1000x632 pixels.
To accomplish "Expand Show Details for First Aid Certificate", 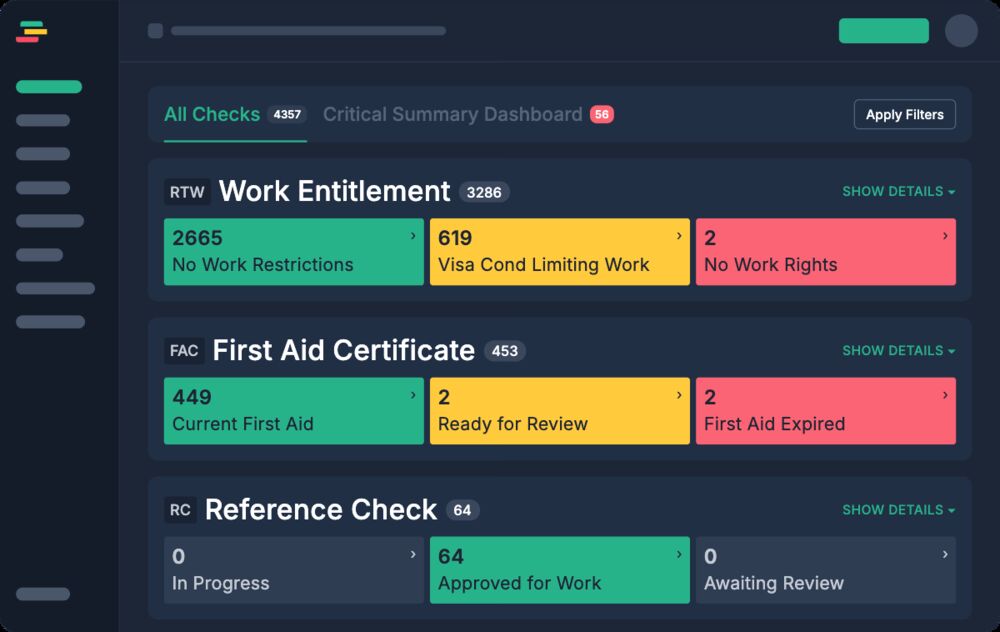I will [899, 351].
